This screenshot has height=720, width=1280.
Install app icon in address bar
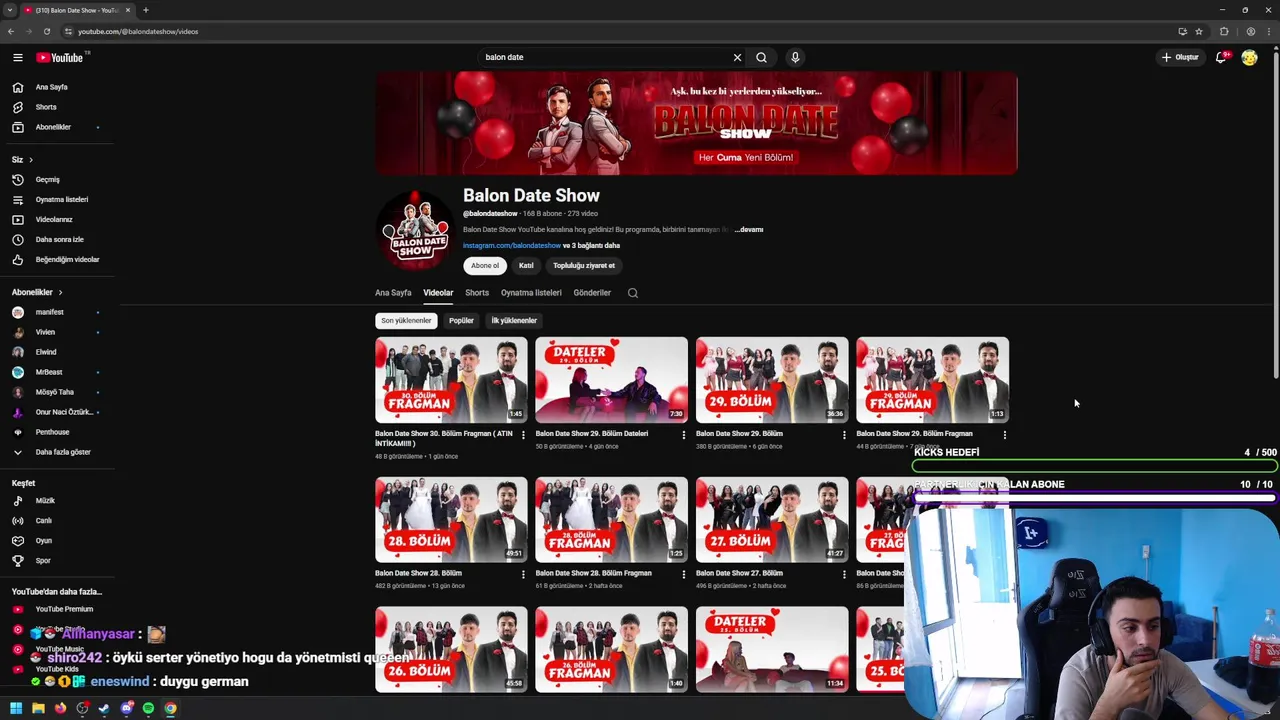click(x=1182, y=31)
